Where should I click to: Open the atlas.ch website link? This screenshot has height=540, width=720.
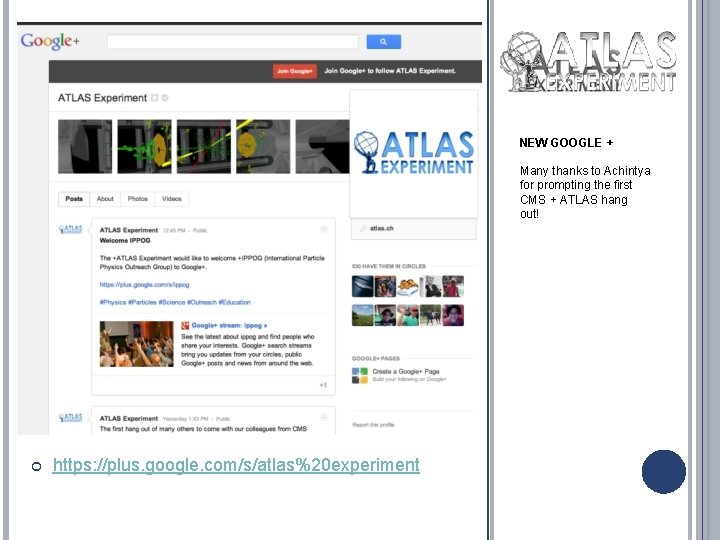click(x=382, y=228)
